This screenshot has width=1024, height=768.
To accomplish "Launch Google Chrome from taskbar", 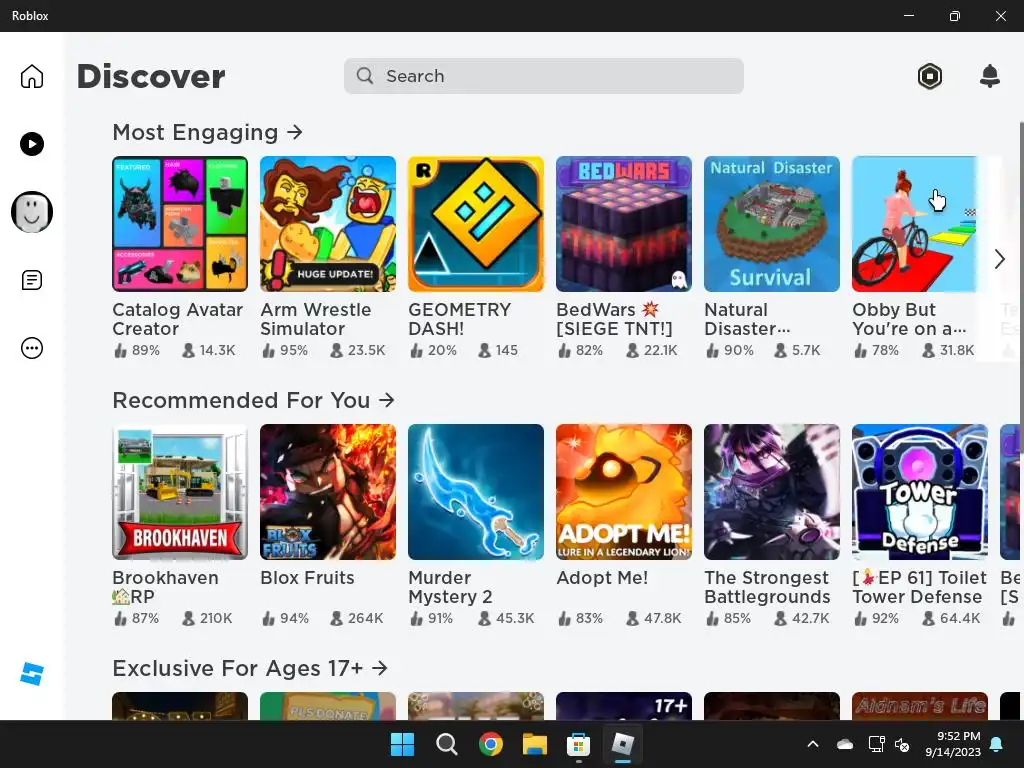I will click(490, 744).
